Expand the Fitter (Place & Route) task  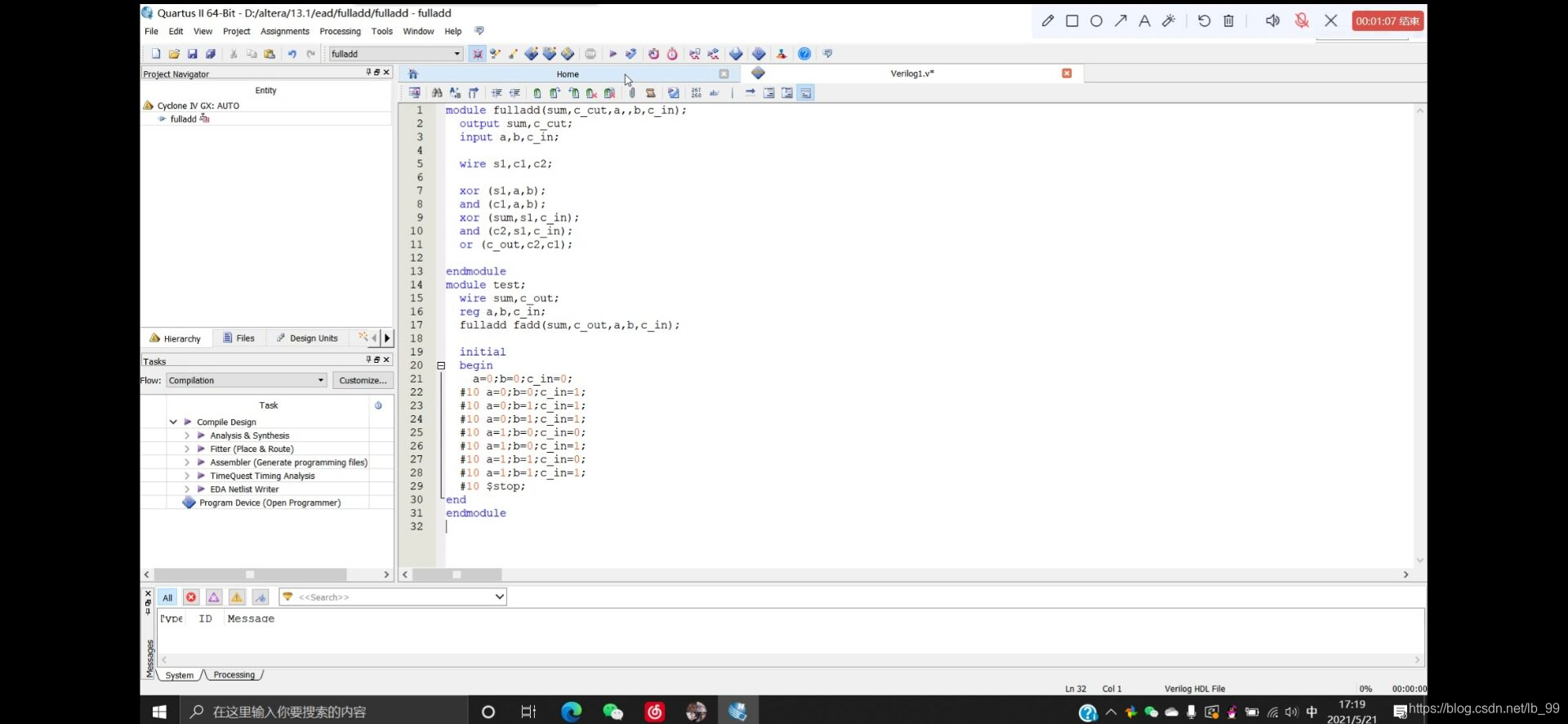pos(187,449)
